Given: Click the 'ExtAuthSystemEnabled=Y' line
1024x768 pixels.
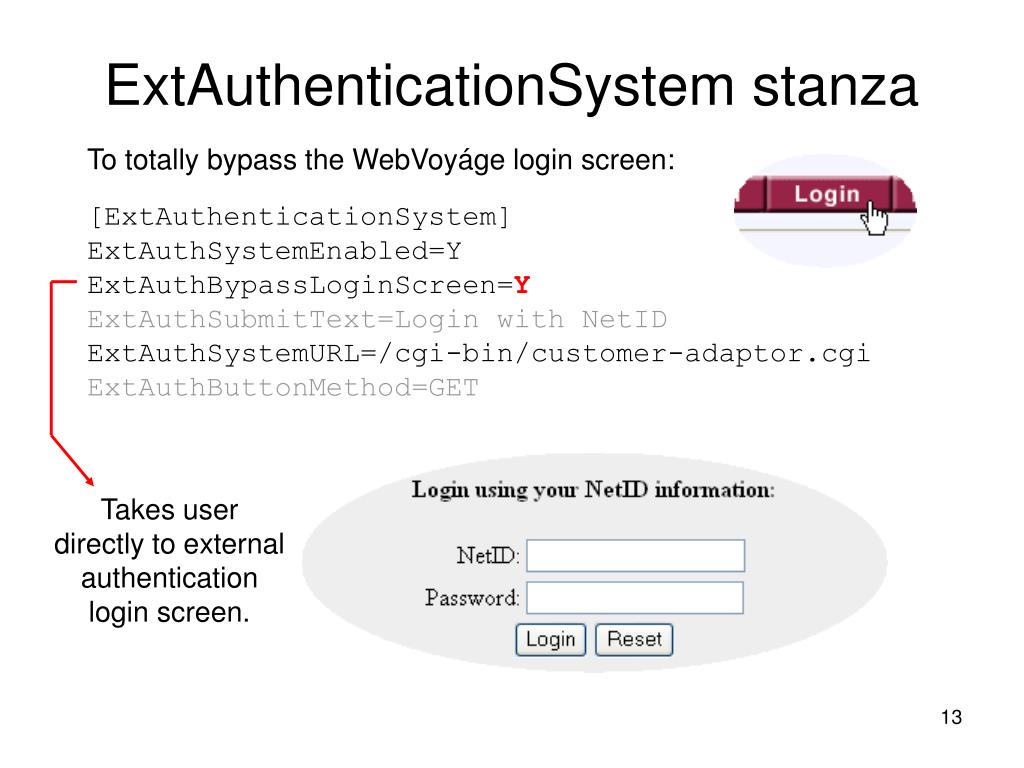Looking at the screenshot, I should [x=274, y=251].
